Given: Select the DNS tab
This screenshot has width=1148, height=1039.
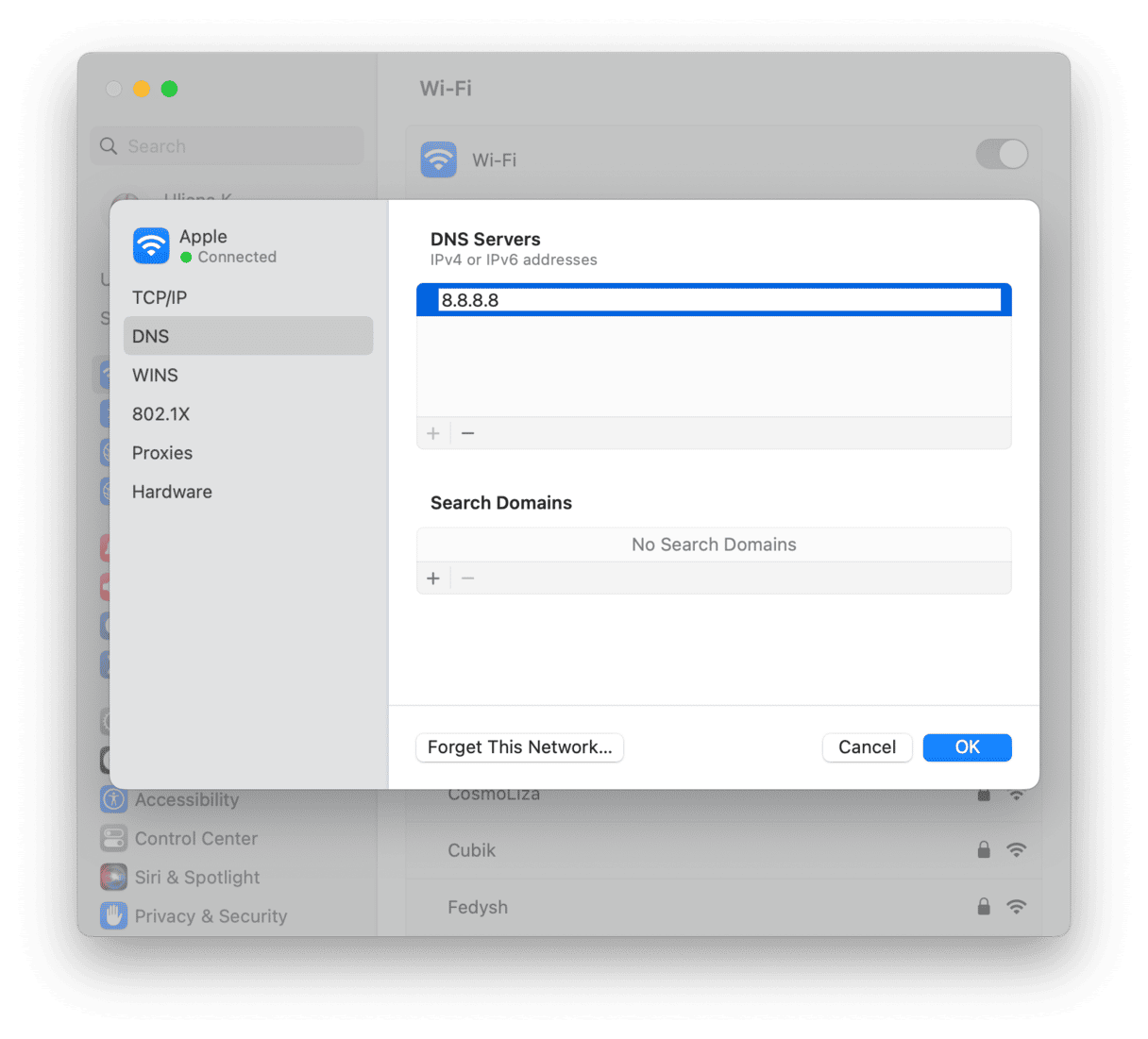Looking at the screenshot, I should (x=248, y=336).
